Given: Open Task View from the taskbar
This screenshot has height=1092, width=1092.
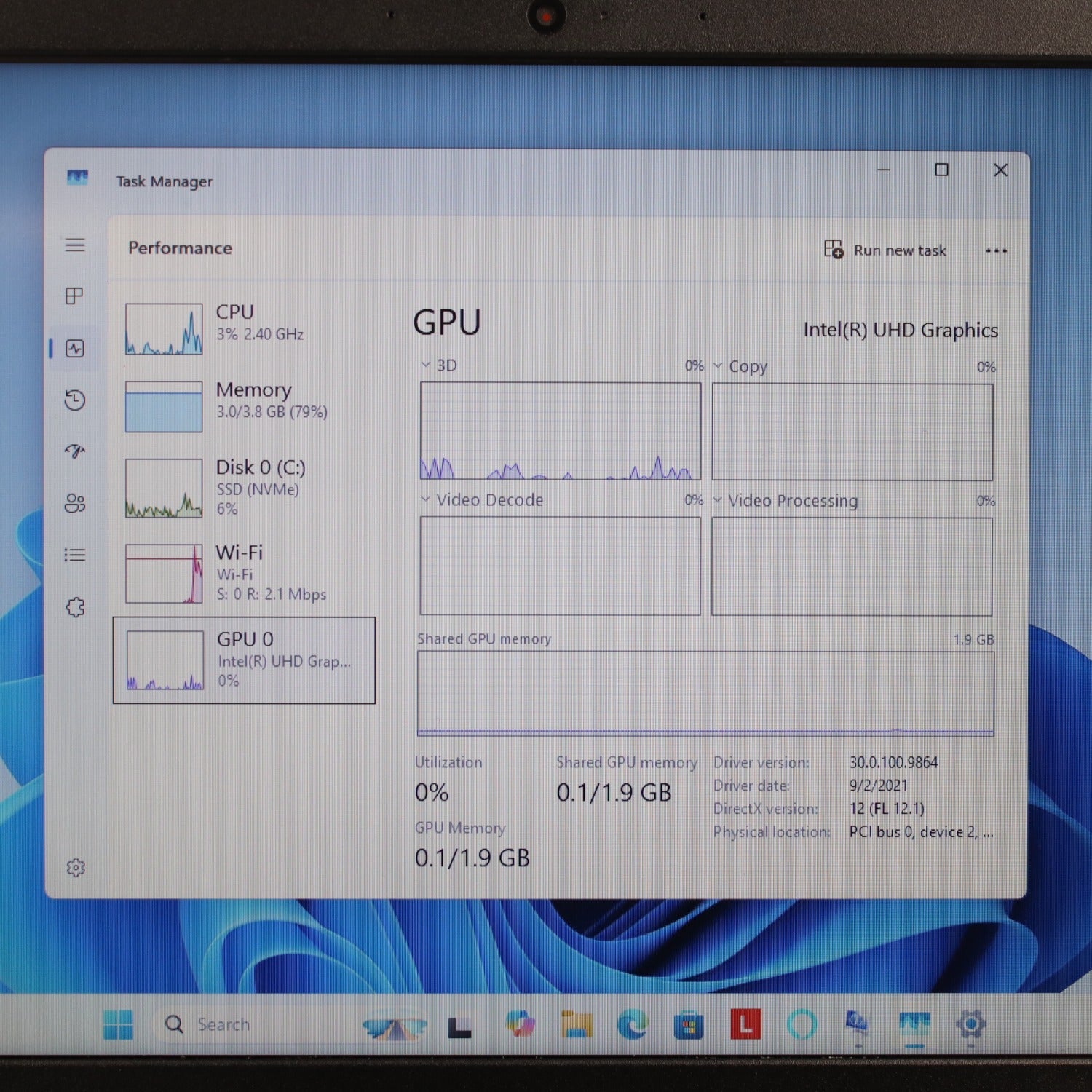Looking at the screenshot, I should [459, 1026].
